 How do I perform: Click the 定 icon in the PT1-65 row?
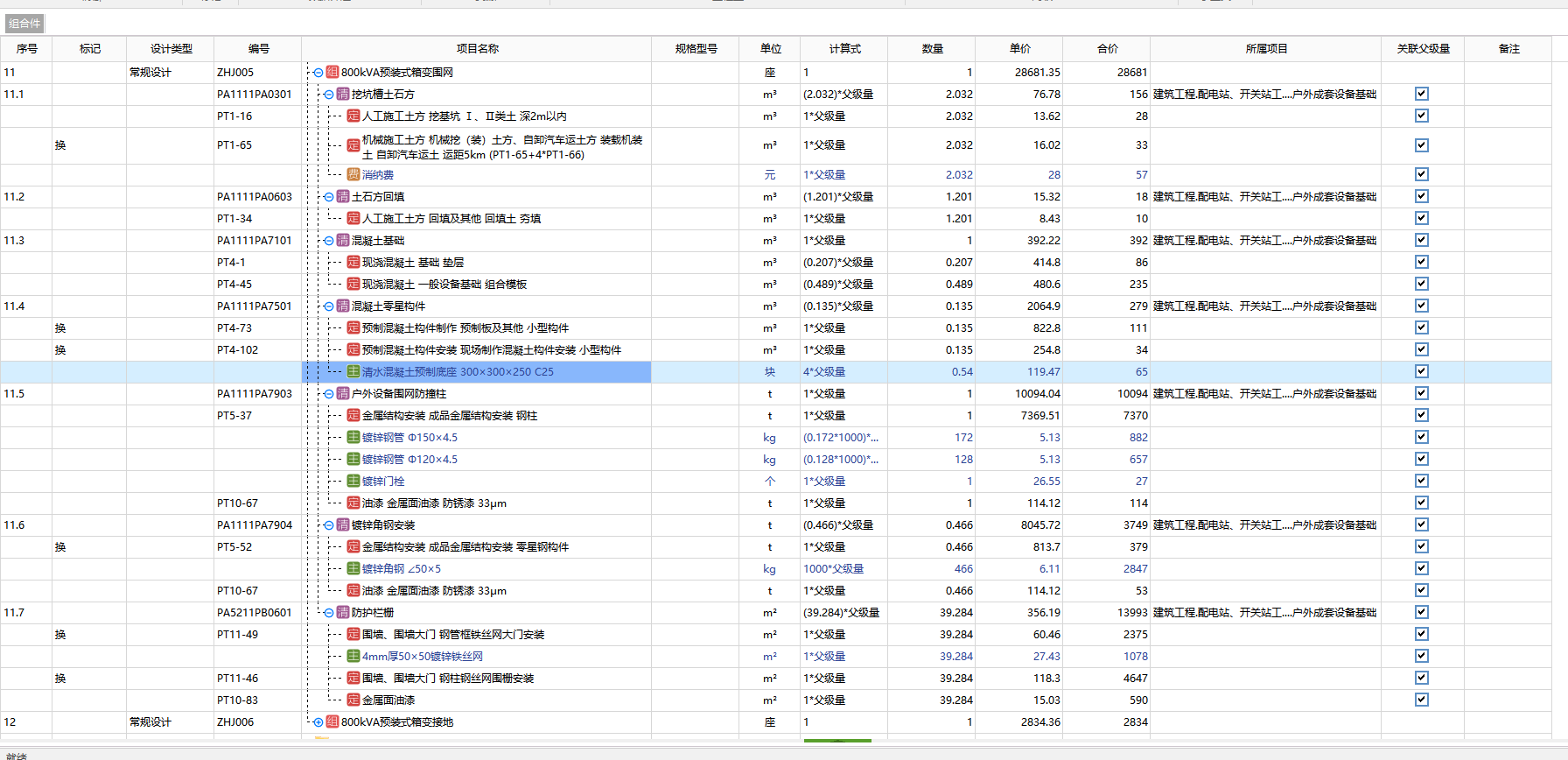[353, 145]
